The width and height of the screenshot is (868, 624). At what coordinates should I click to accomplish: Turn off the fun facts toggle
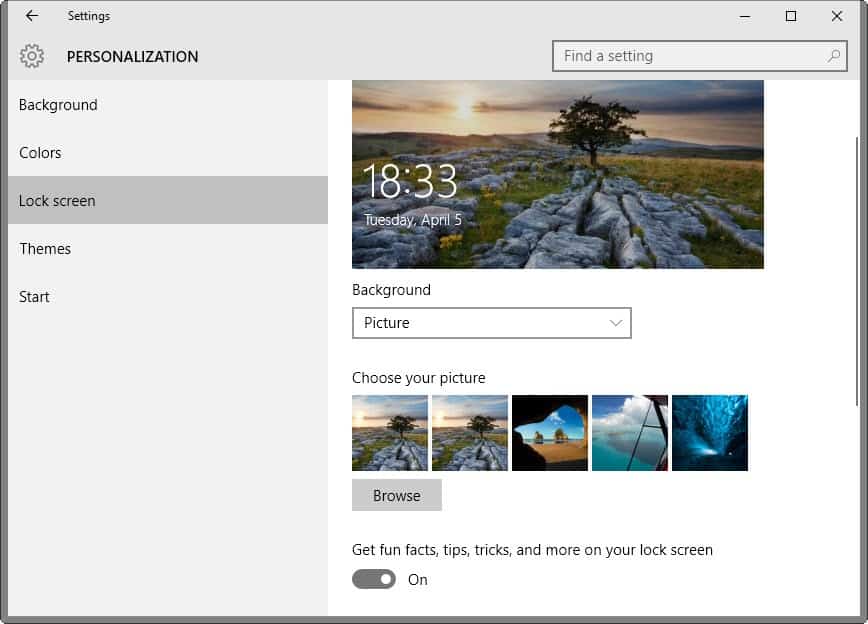(x=374, y=579)
